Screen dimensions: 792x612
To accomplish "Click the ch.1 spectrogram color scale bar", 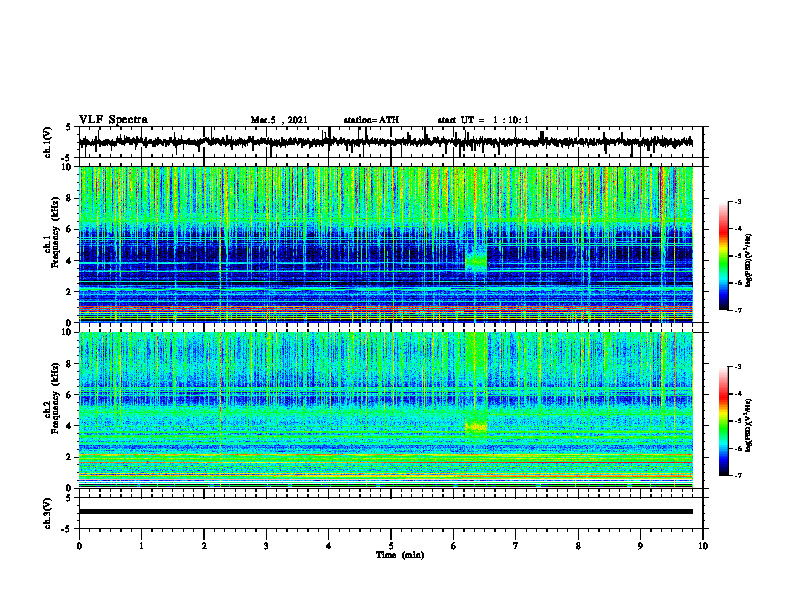I will coord(724,256).
